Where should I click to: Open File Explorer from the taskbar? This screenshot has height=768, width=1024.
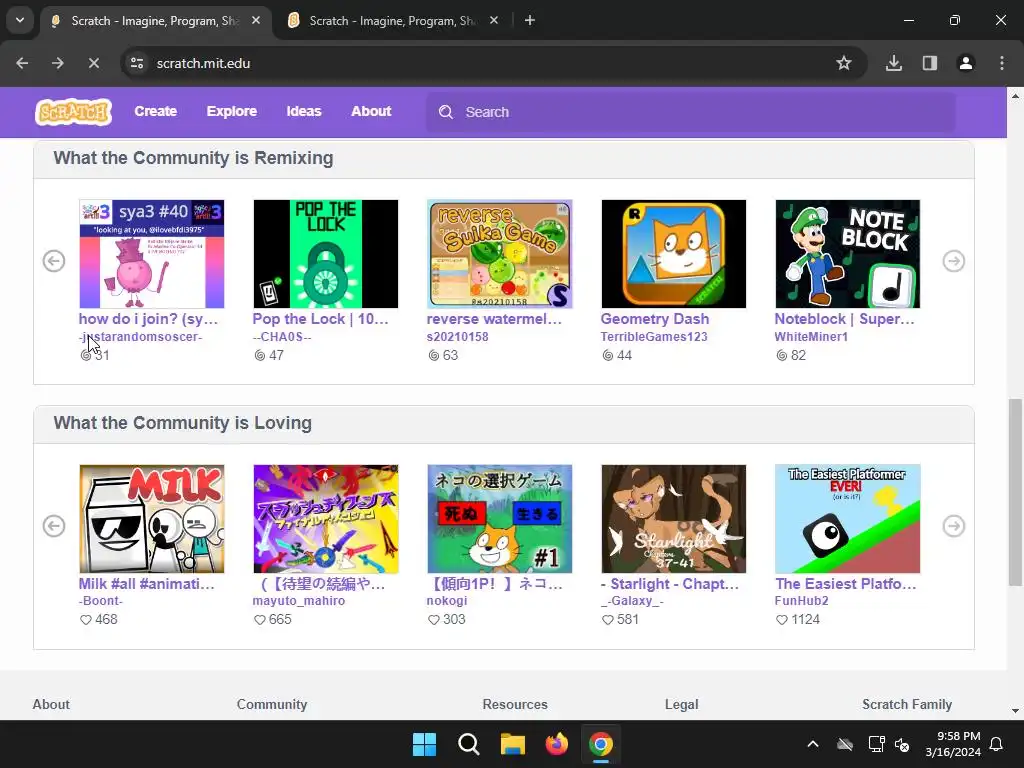click(x=513, y=744)
